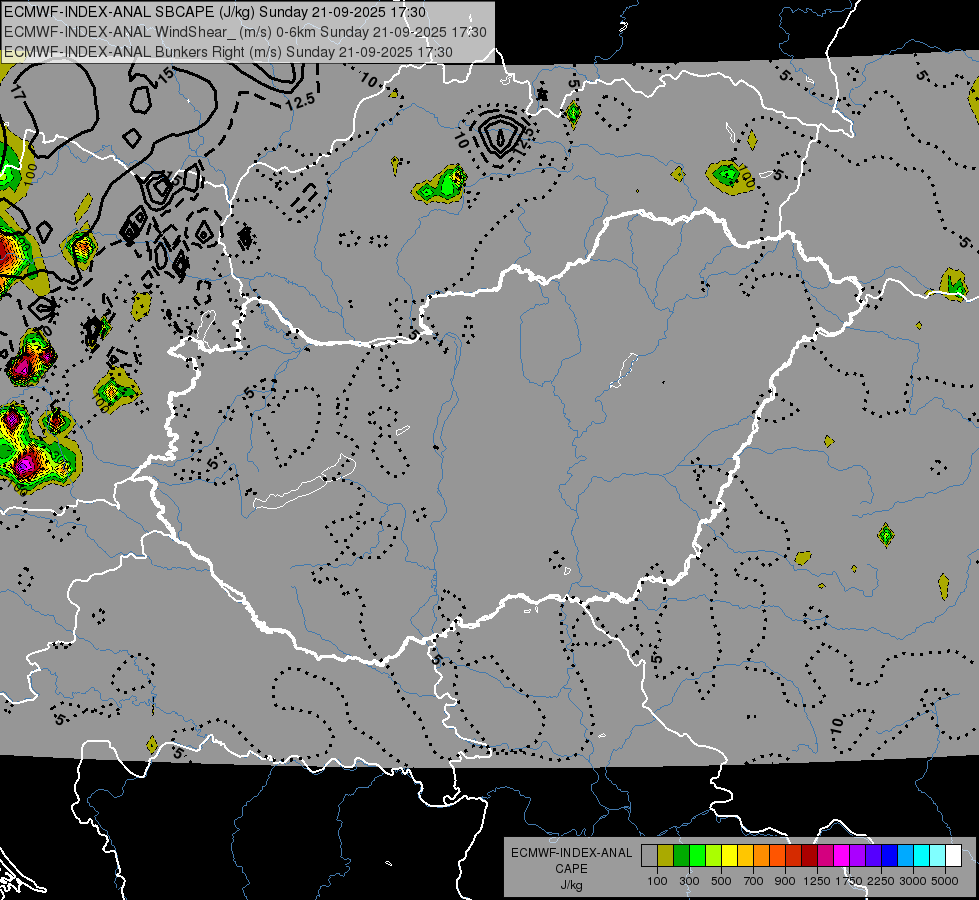Click the SBCAPE (J/kg) title line

[215, 12]
